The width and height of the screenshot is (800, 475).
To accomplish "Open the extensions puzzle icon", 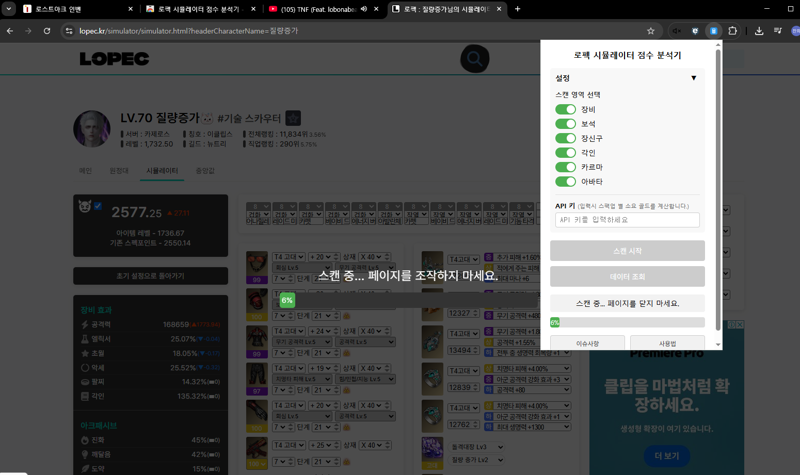I will 732,31.
